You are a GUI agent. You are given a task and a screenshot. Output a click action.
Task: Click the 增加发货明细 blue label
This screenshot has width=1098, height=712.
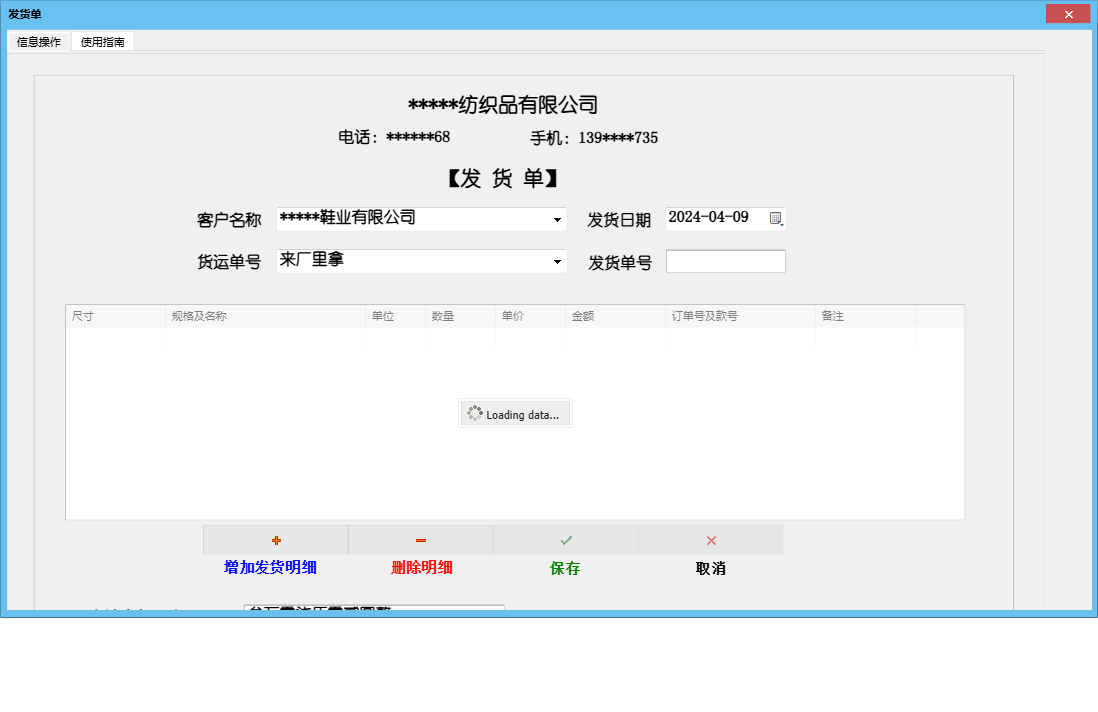270,568
